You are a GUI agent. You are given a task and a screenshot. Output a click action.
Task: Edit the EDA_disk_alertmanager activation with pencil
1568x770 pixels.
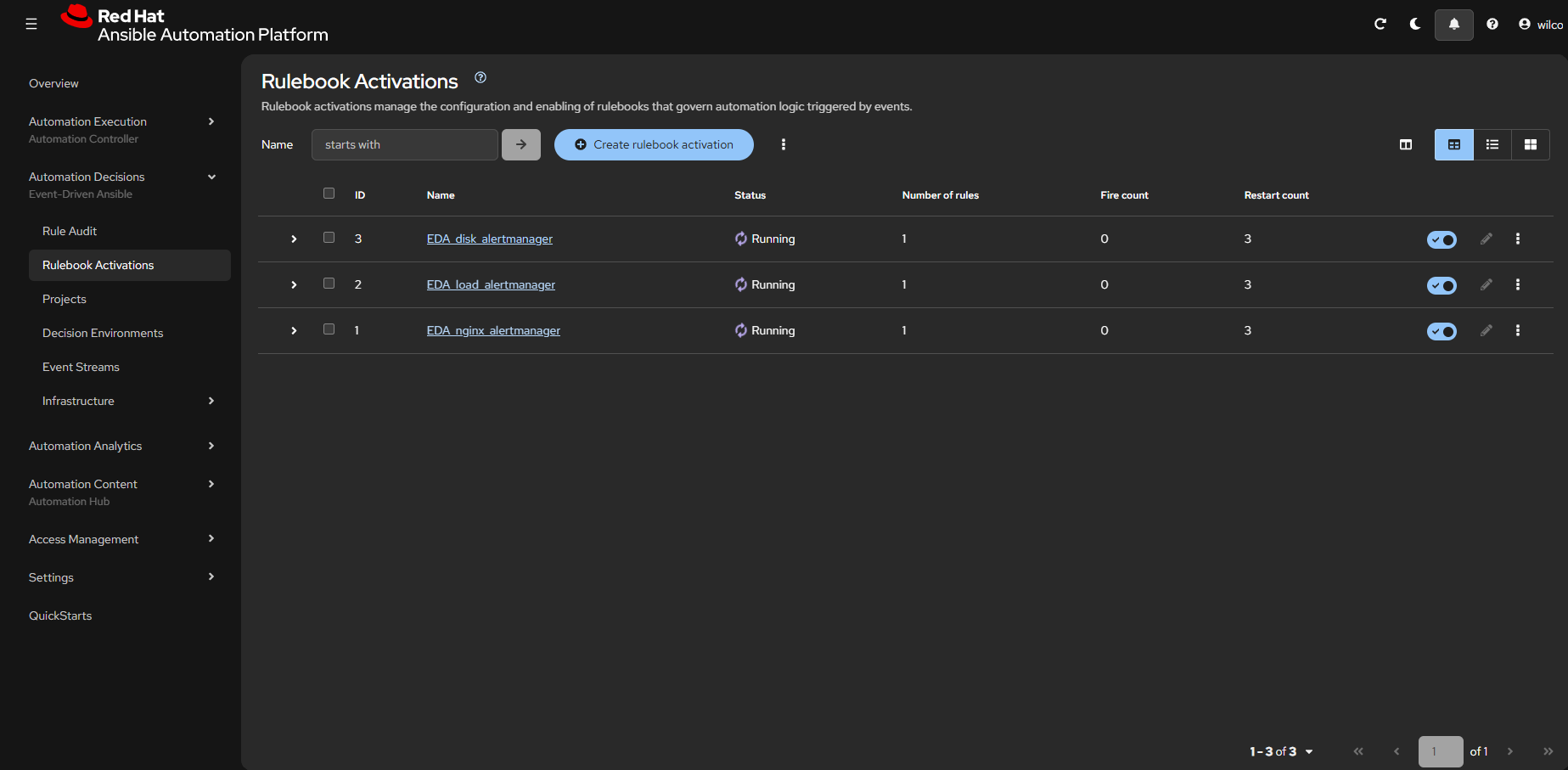[x=1487, y=239]
